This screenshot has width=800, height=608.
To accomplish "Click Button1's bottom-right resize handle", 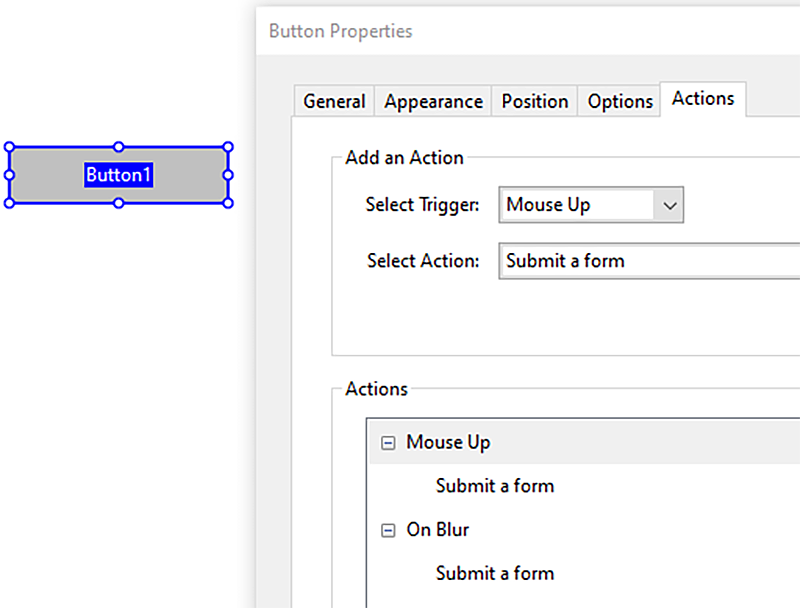I will coord(228,203).
